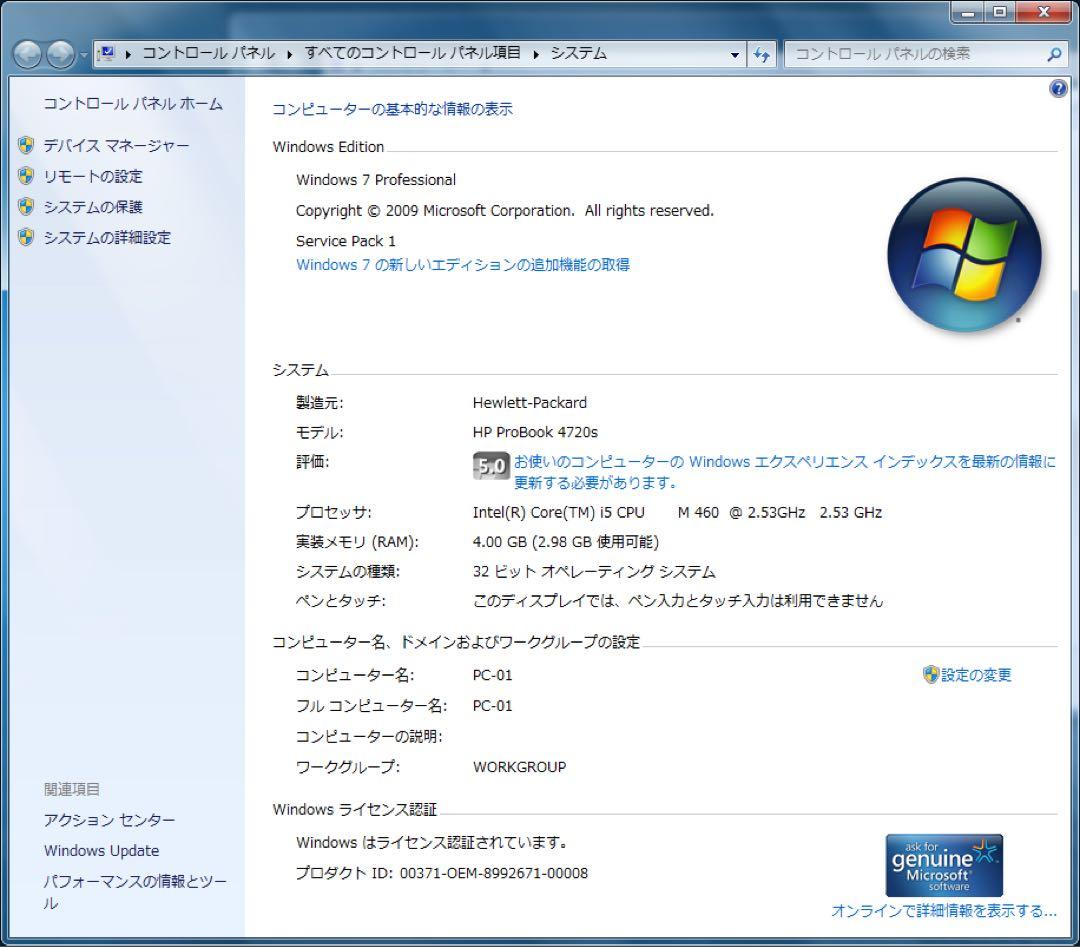
Task: Click text Windows はライセンス認証されています。
Action: coord(433,842)
